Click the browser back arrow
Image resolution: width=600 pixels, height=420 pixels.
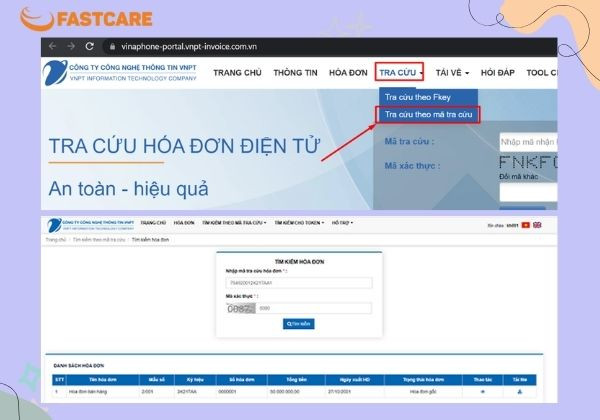coord(52,46)
